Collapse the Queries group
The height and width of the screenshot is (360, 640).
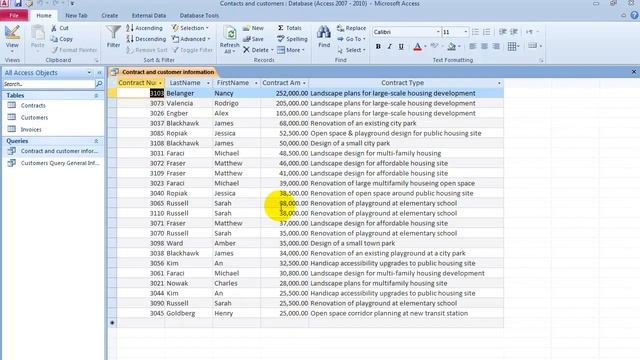[x=96, y=141]
